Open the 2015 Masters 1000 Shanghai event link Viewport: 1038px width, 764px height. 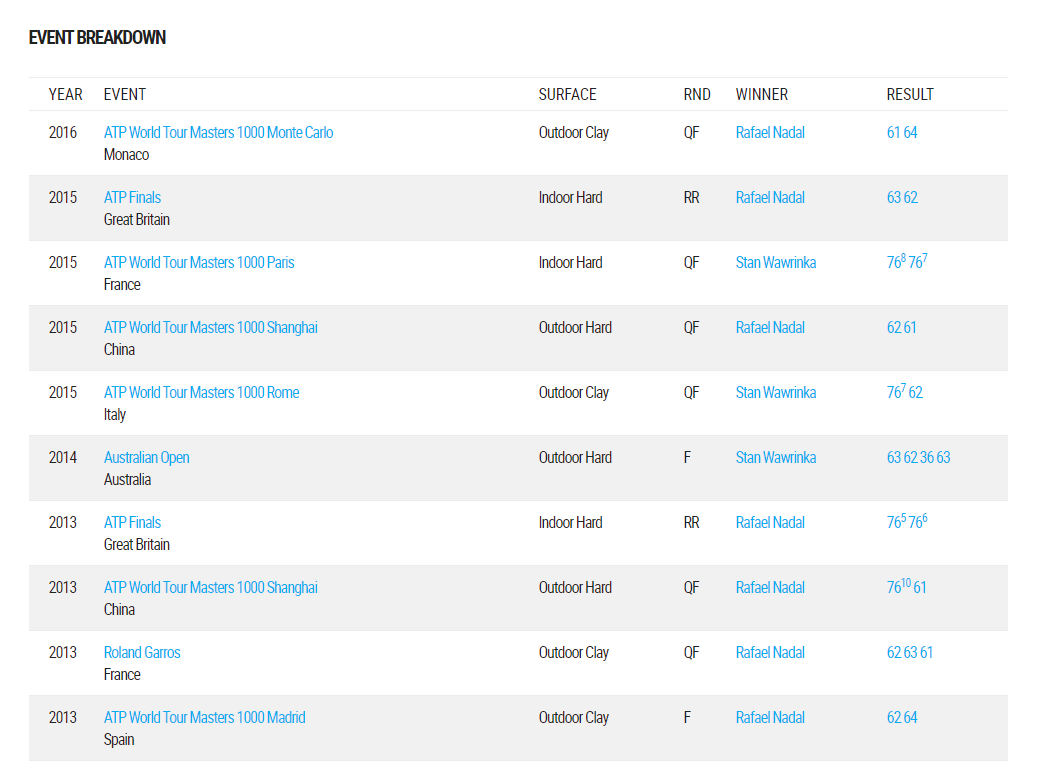(210, 328)
